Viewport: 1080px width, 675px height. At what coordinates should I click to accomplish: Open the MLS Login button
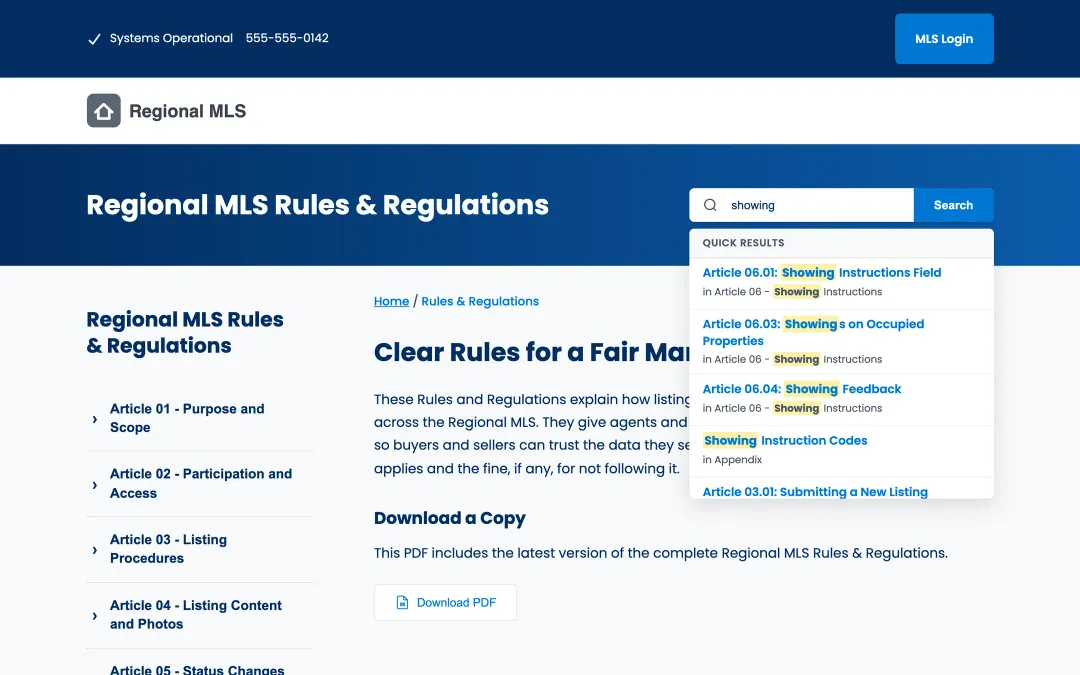[x=944, y=39]
